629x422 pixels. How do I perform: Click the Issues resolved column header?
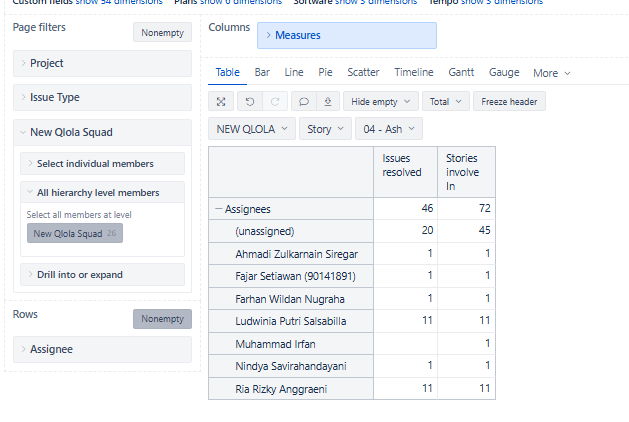click(x=402, y=165)
